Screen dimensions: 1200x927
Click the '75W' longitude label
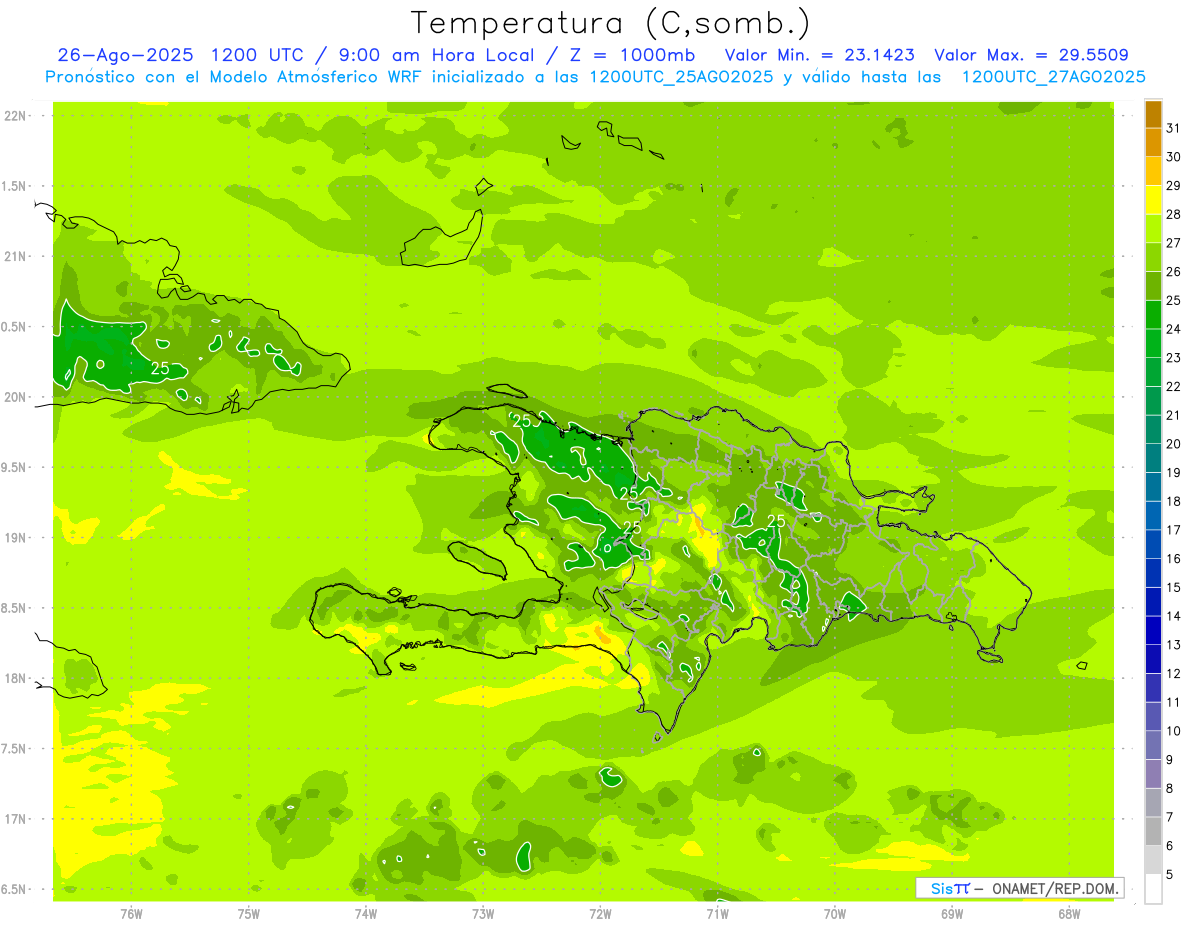(x=249, y=914)
